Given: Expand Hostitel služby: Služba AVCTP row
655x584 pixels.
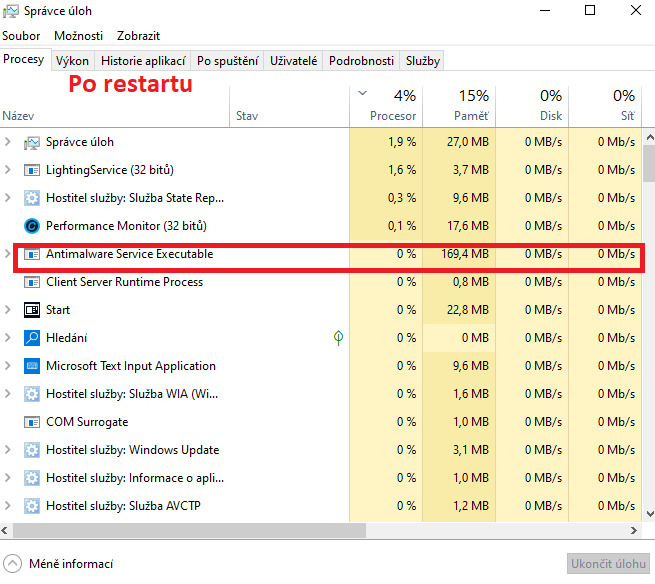Looking at the screenshot, I should (8, 506).
